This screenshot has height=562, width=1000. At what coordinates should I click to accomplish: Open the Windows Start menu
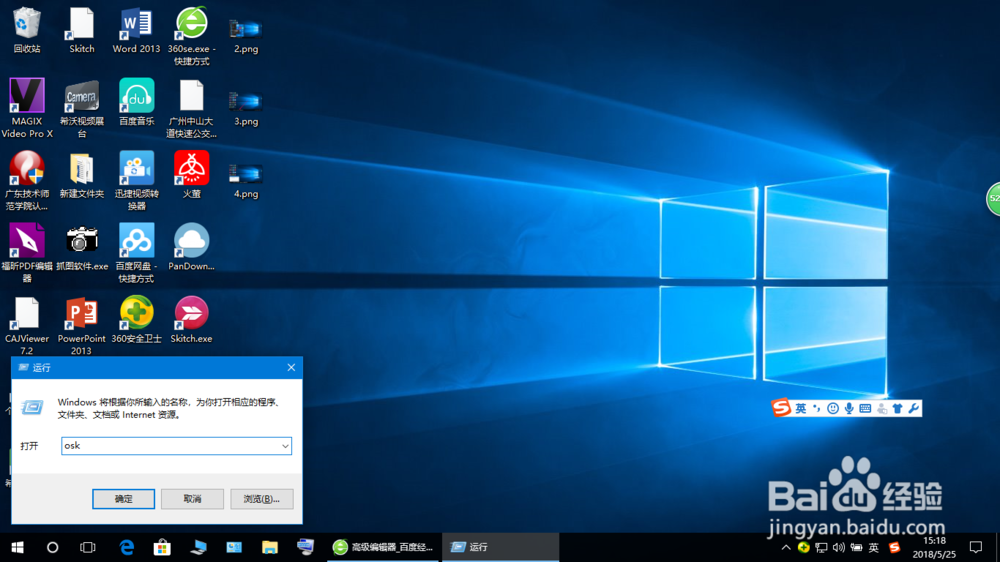[17, 547]
